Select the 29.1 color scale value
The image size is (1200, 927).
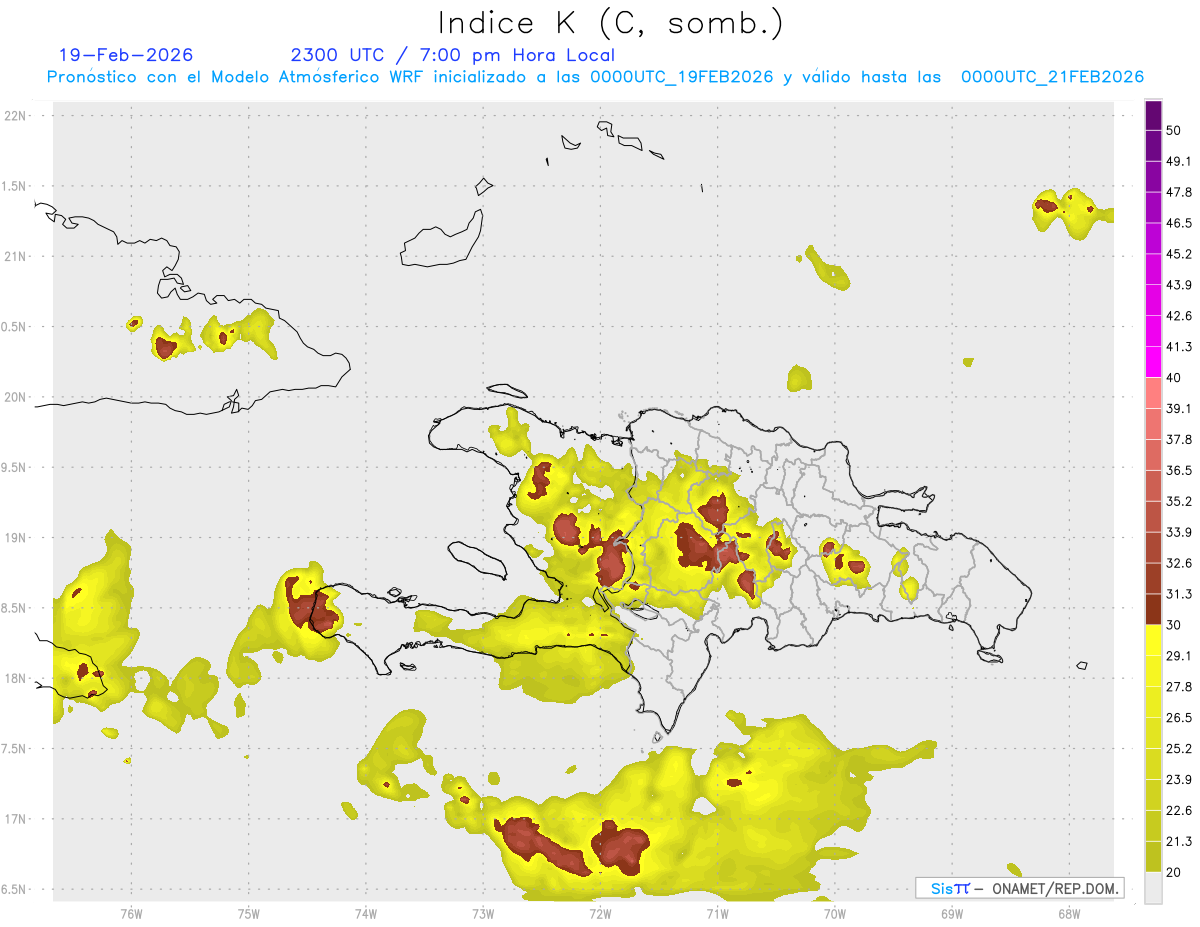(x=1179, y=656)
